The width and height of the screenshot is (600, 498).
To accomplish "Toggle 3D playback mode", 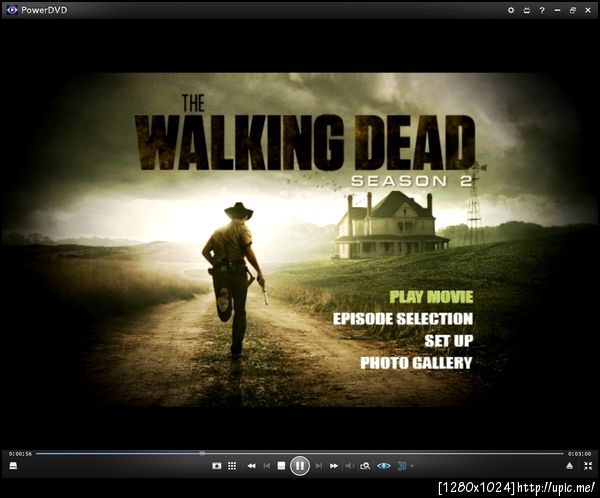I will pos(402,466).
